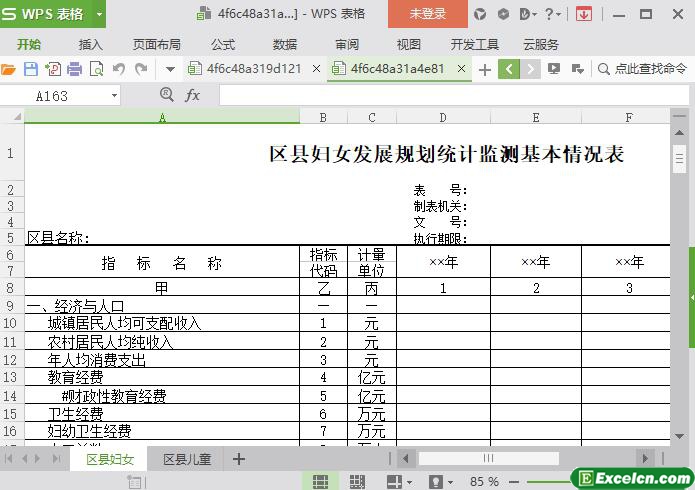Click the Save icon in quick toolbar
Screen dimensions: 695x490
click(30, 69)
